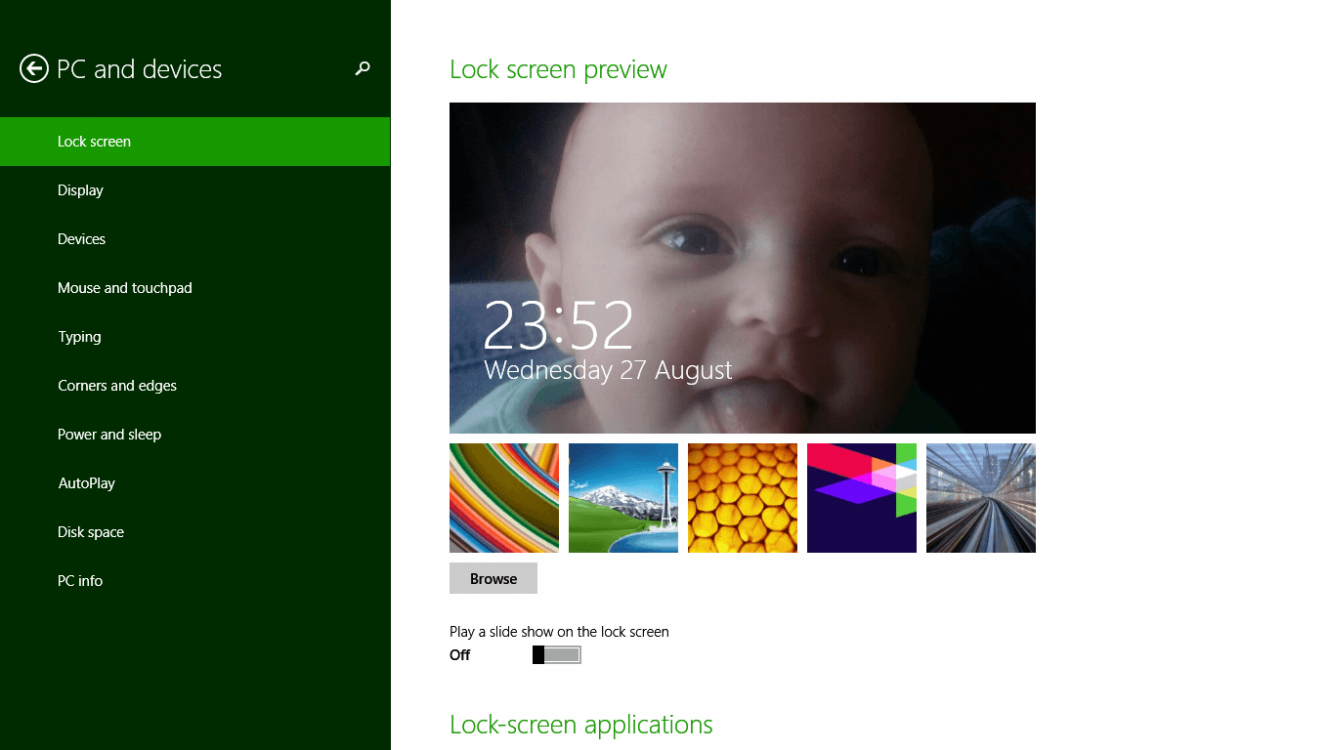Click the Off label beside the slideshow switch
Screen dimensions: 1329x750
(460, 655)
